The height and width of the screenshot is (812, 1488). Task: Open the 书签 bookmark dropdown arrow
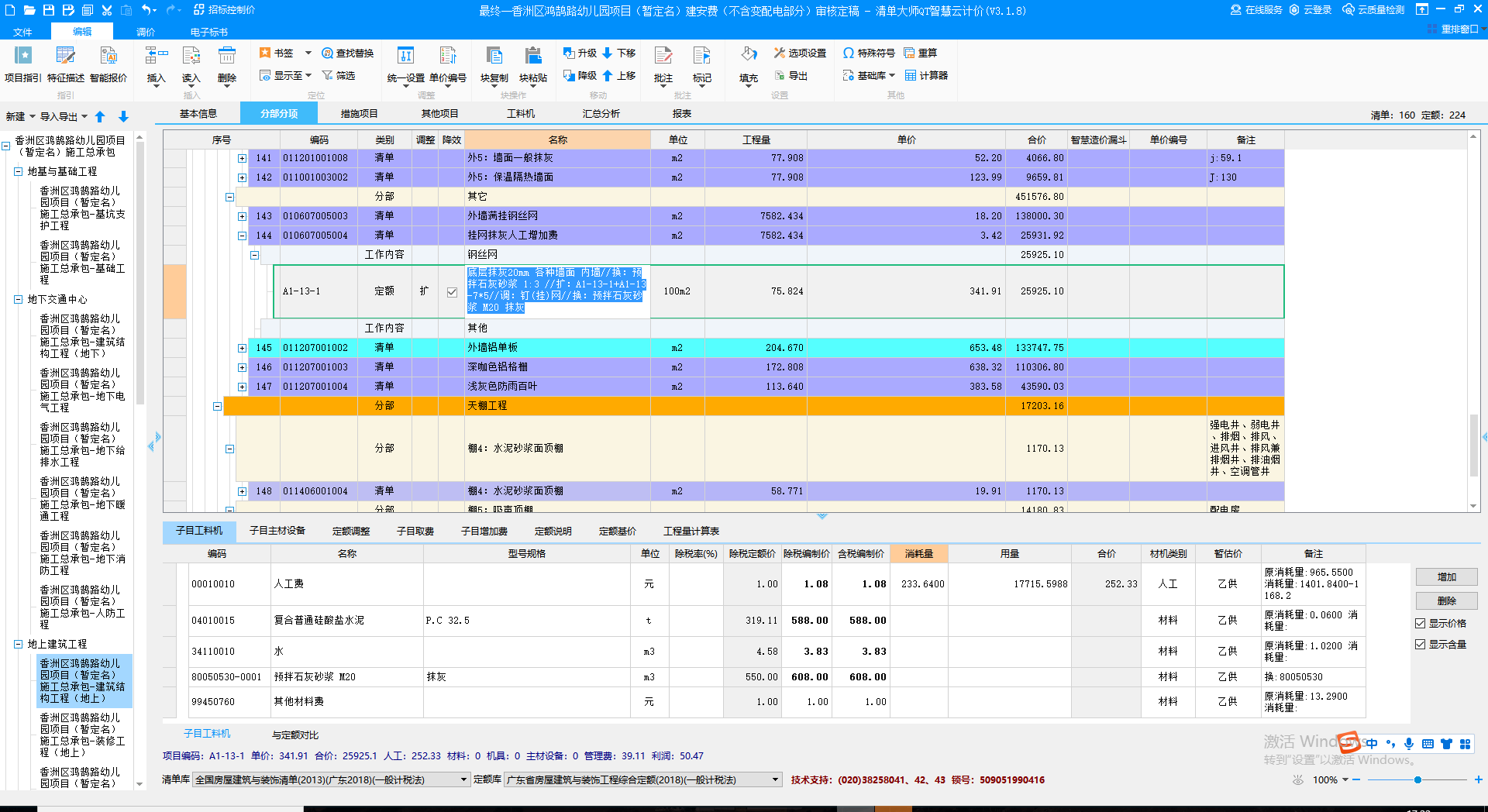(308, 53)
